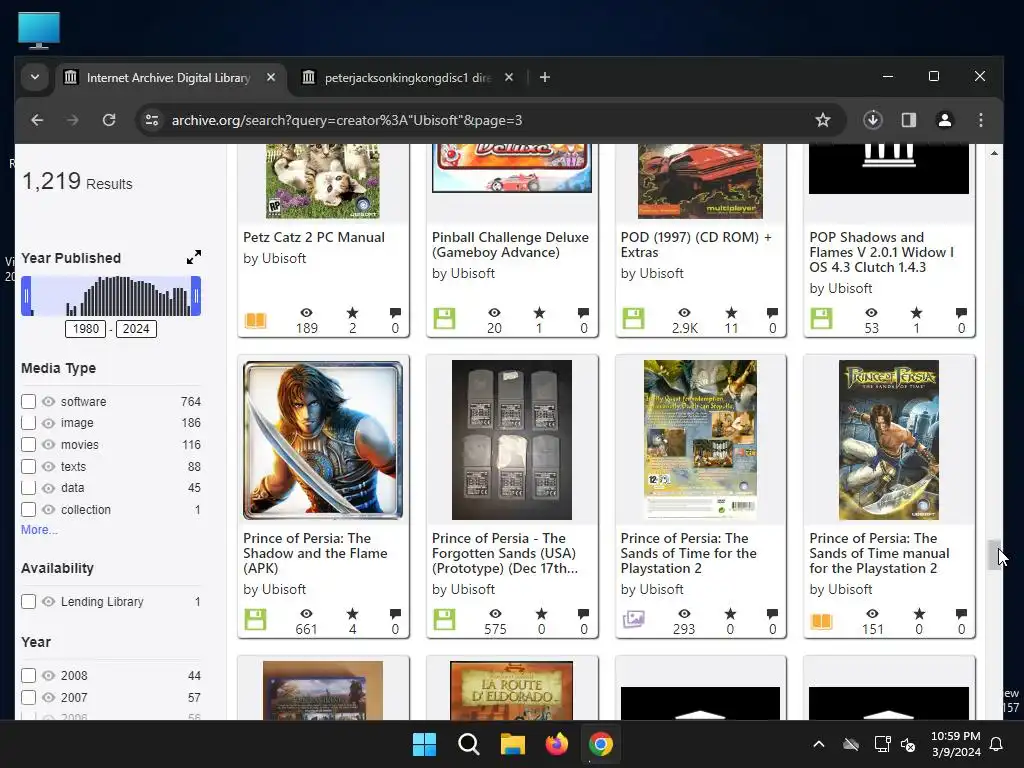Screen dimensions: 1024x768
Task: Bookmark this page with the star icon
Action: coord(823,120)
